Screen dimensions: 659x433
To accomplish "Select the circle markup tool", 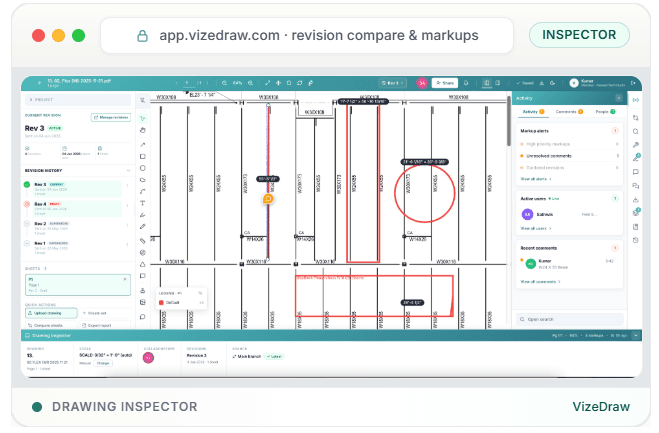I will [x=142, y=168].
